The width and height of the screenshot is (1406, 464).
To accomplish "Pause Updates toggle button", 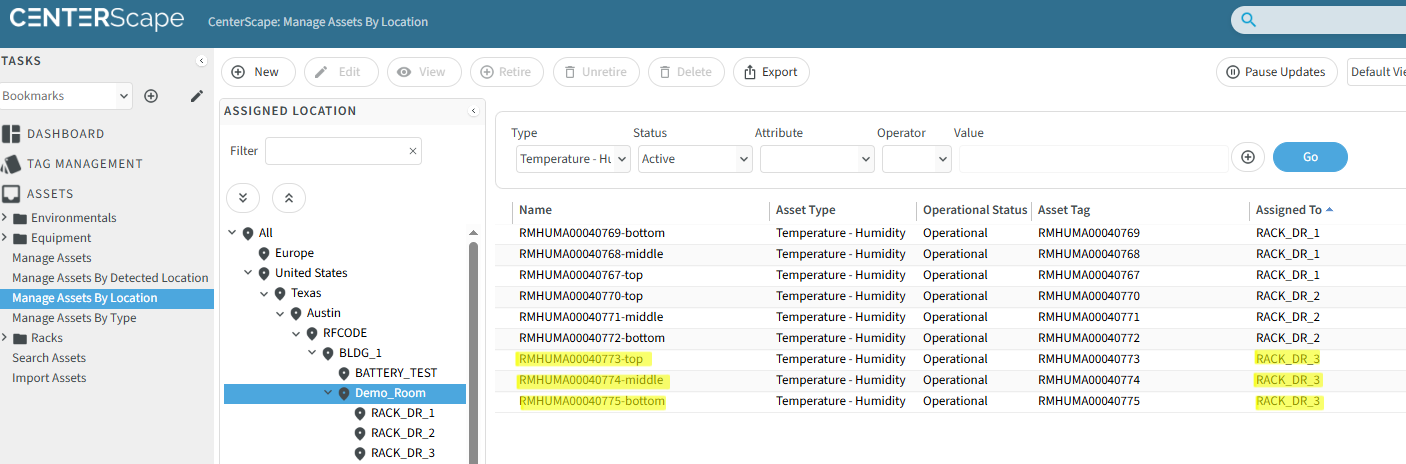I will (1276, 72).
